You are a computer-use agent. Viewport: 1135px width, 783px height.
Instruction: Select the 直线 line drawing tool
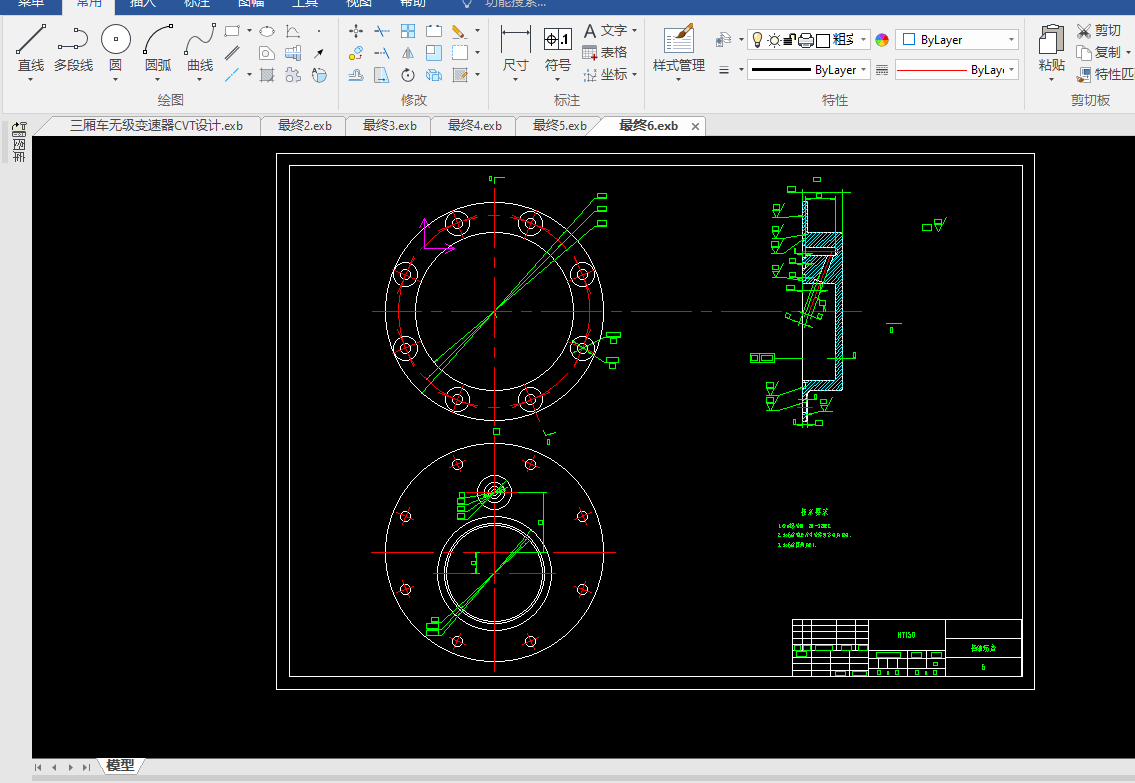pyautogui.click(x=31, y=46)
